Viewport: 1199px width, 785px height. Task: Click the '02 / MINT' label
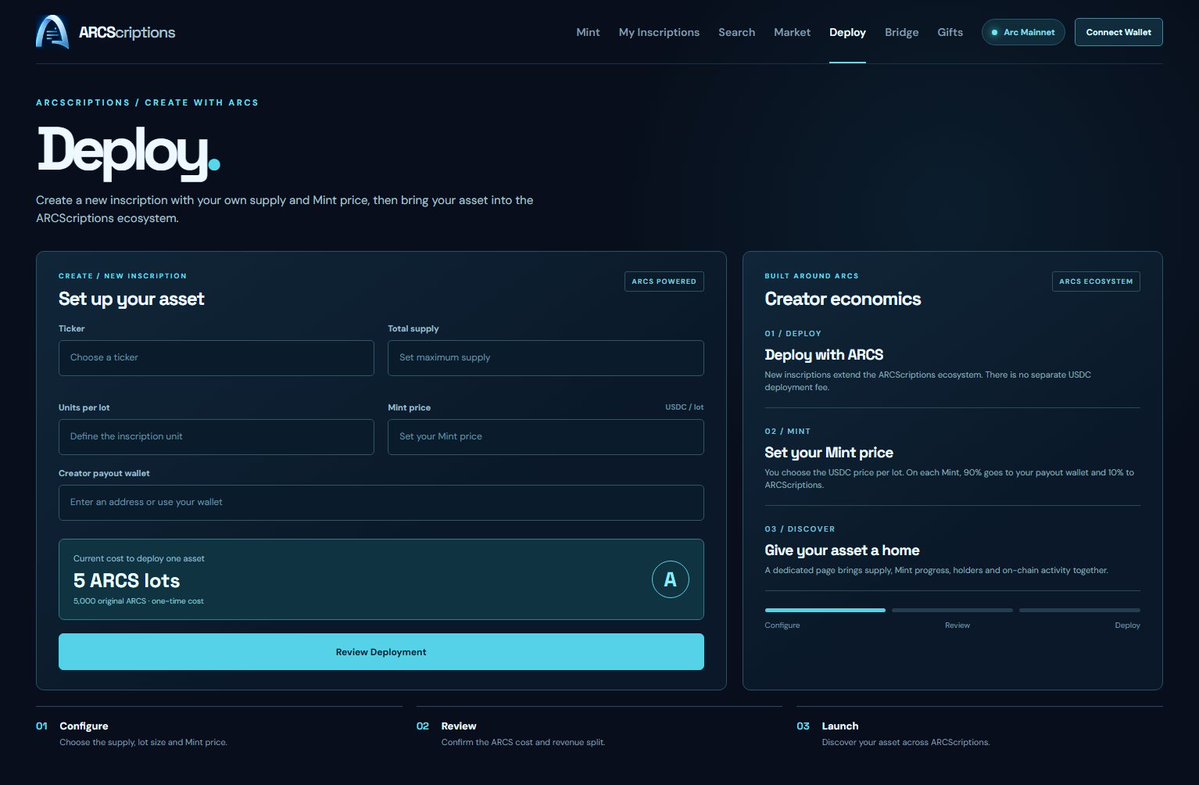787,431
